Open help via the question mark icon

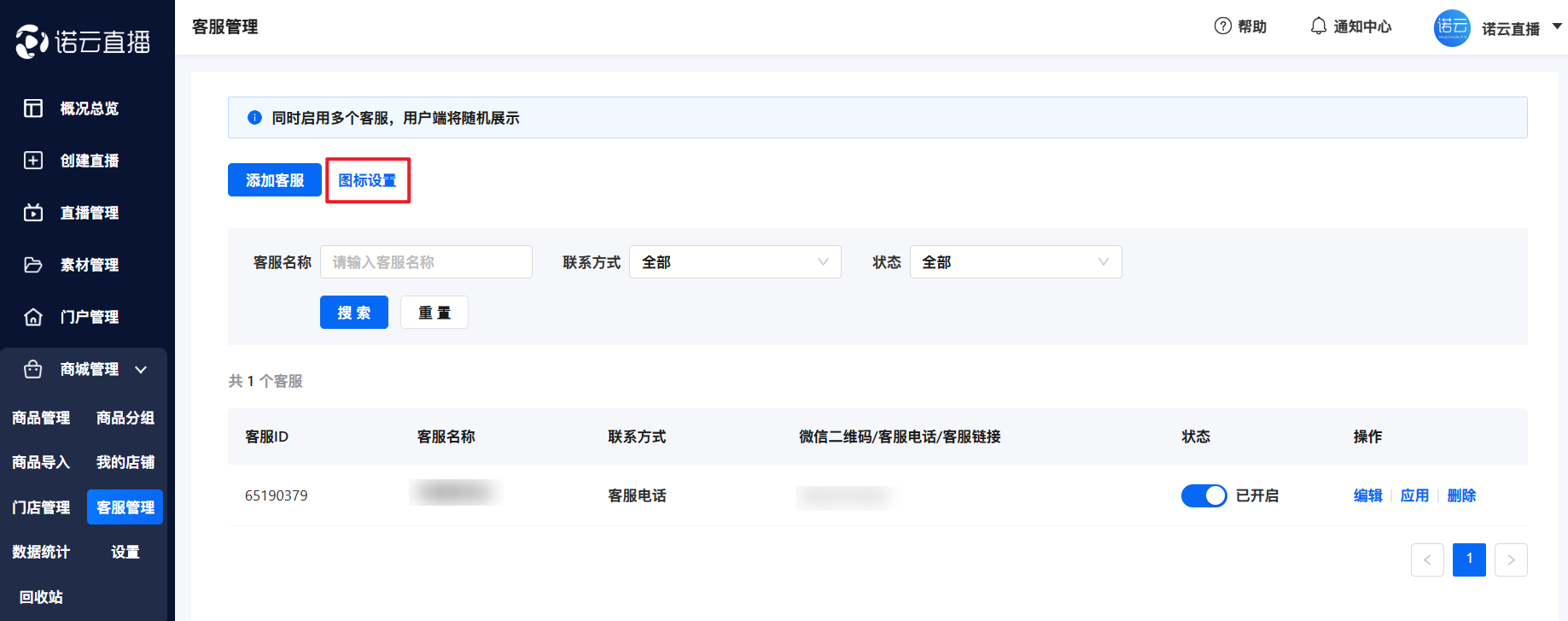[x=1222, y=26]
